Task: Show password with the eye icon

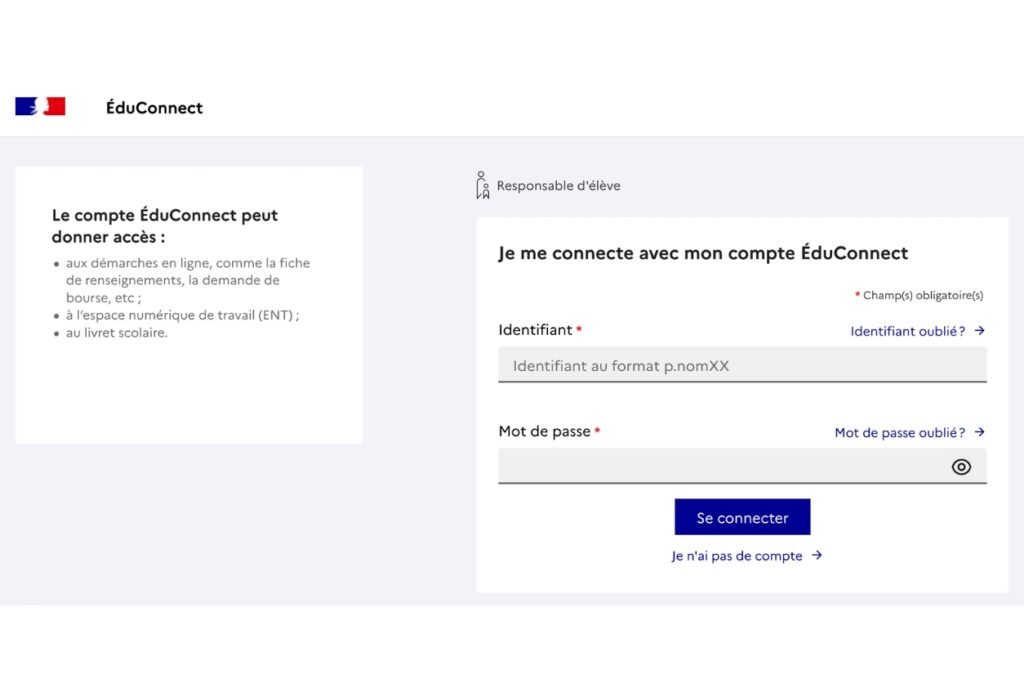Action: (x=961, y=467)
